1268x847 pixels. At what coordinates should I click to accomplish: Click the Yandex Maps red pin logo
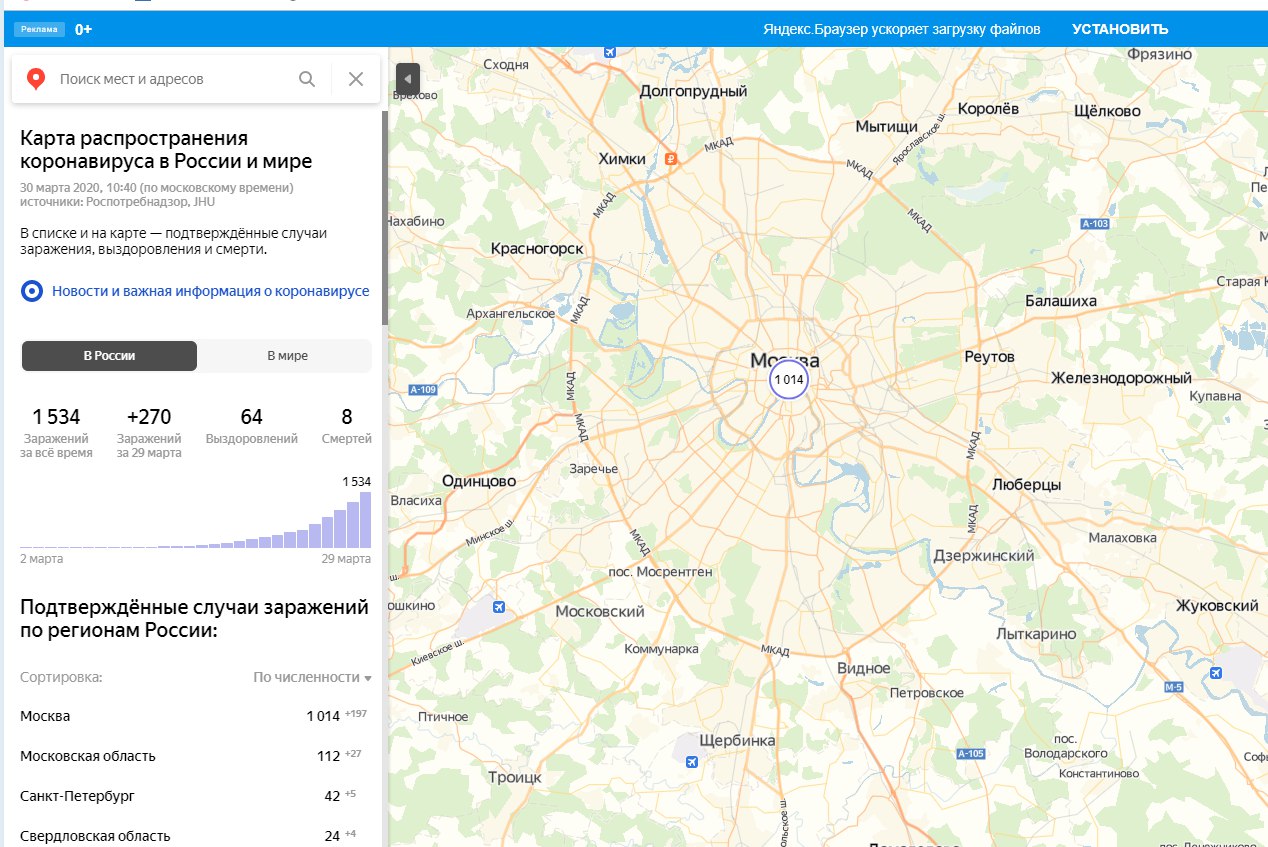(36, 79)
